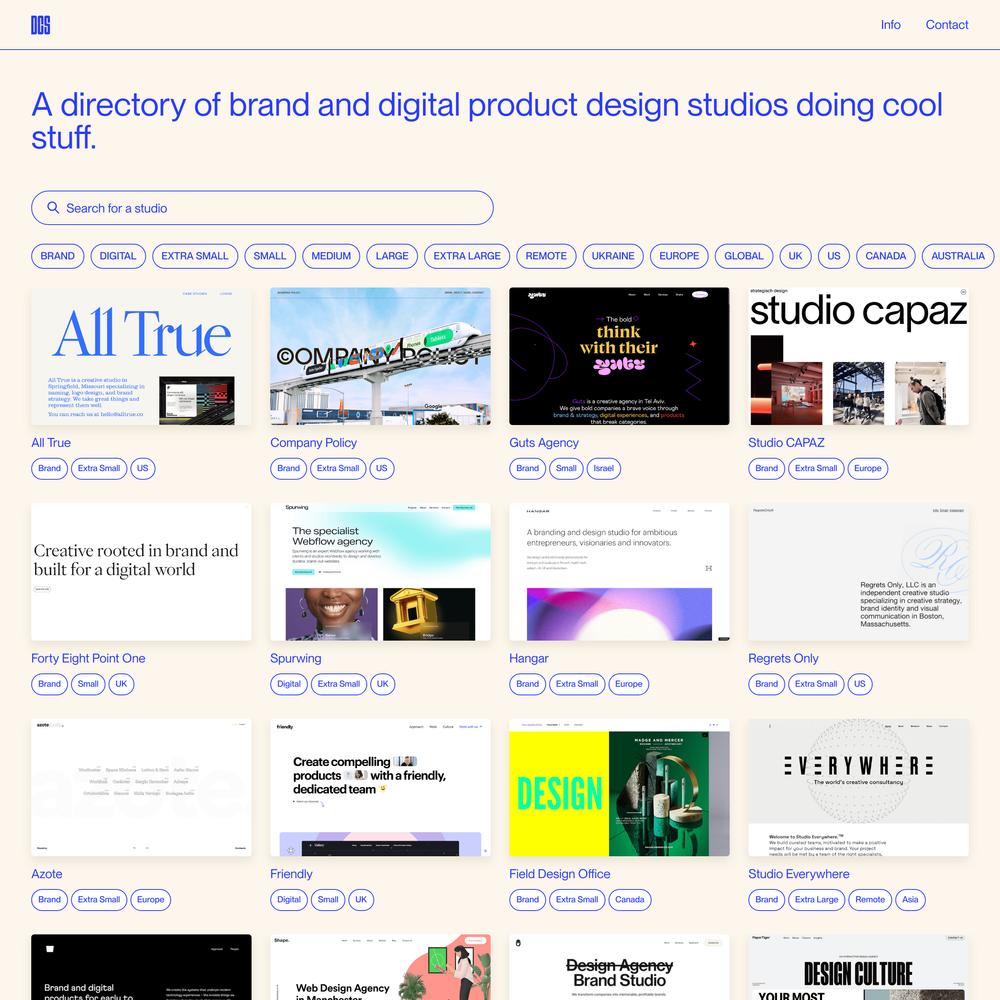Click the Forty Eight Point One title
The width and height of the screenshot is (1000, 1000).
pyautogui.click(x=88, y=658)
